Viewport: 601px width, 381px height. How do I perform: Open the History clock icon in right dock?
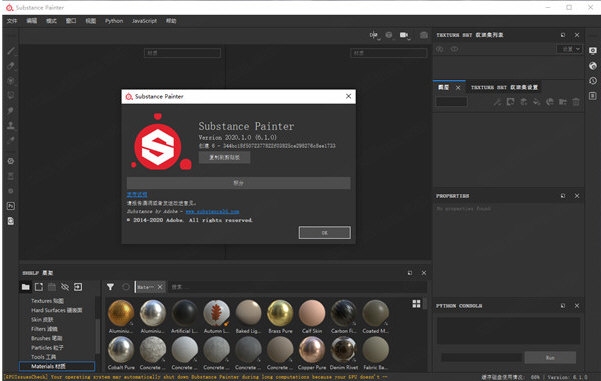coord(593,80)
